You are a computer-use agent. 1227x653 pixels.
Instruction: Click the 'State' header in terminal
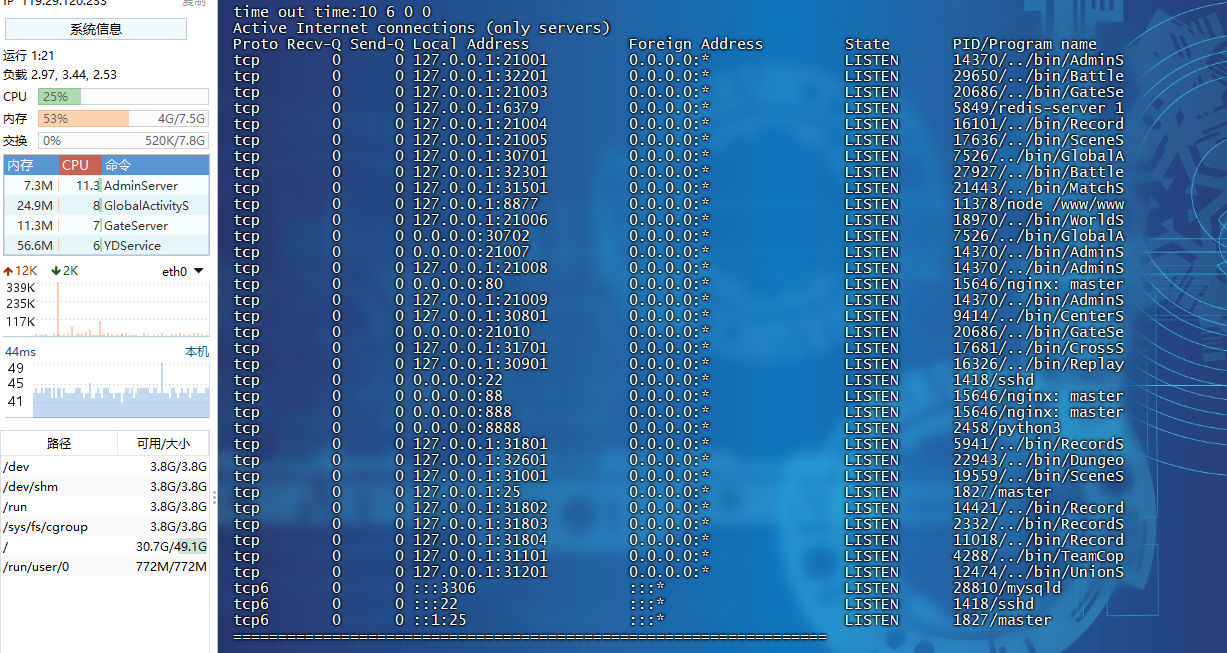coord(867,44)
